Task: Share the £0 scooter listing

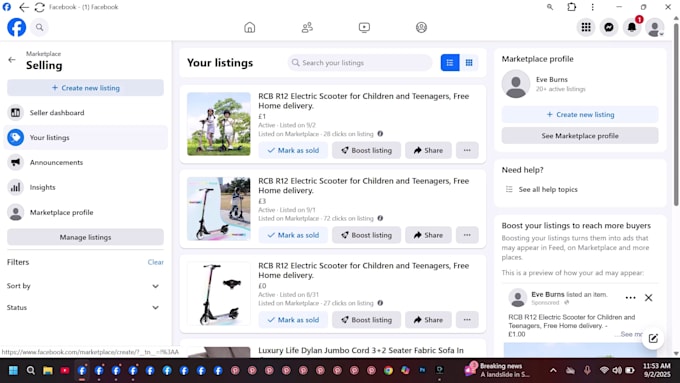Action: (428, 320)
